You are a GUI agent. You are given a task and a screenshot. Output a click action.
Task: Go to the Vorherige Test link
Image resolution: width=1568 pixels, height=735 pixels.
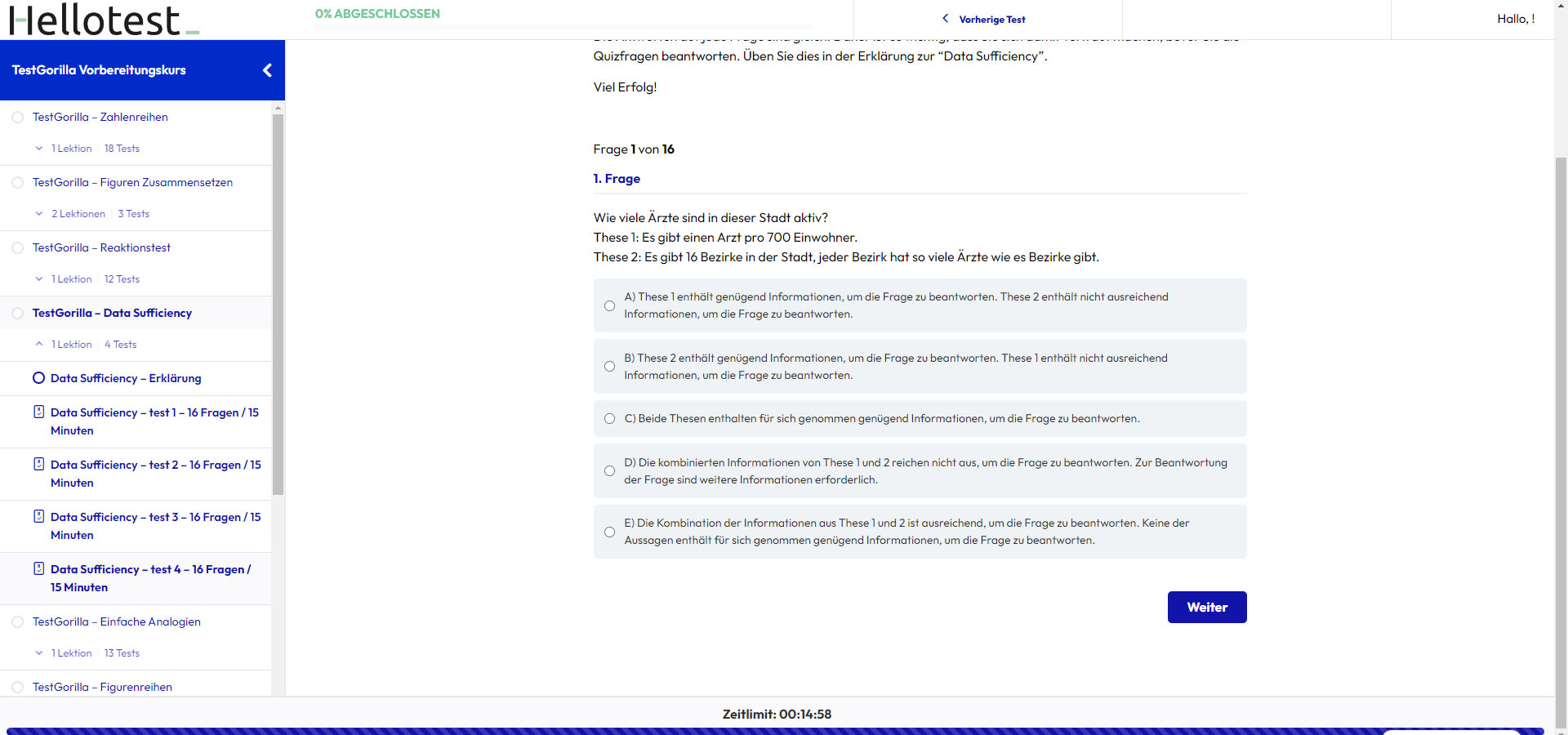pos(991,20)
